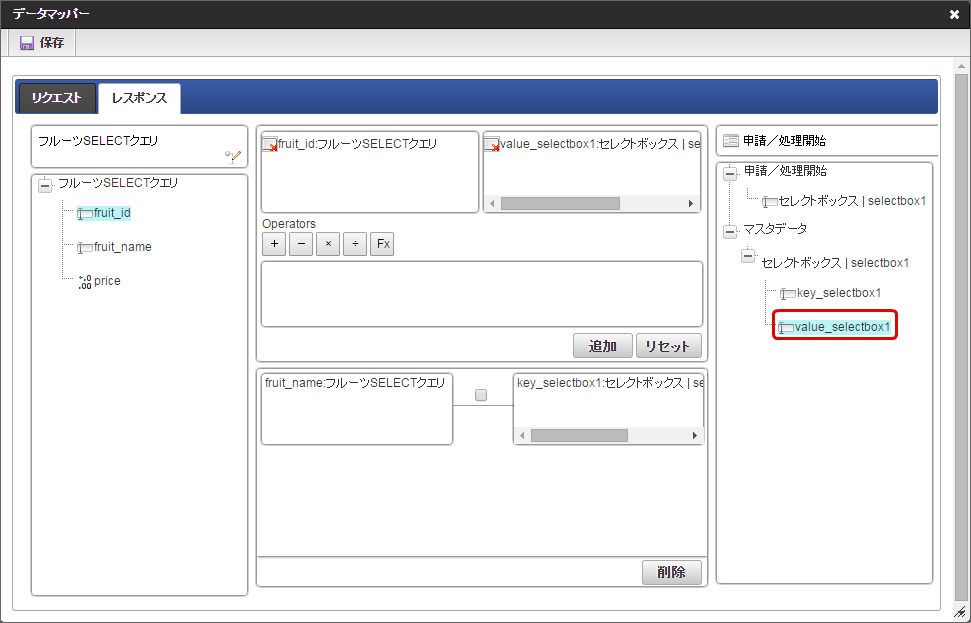Select price in the query tree
The image size is (971, 623).
107,281
